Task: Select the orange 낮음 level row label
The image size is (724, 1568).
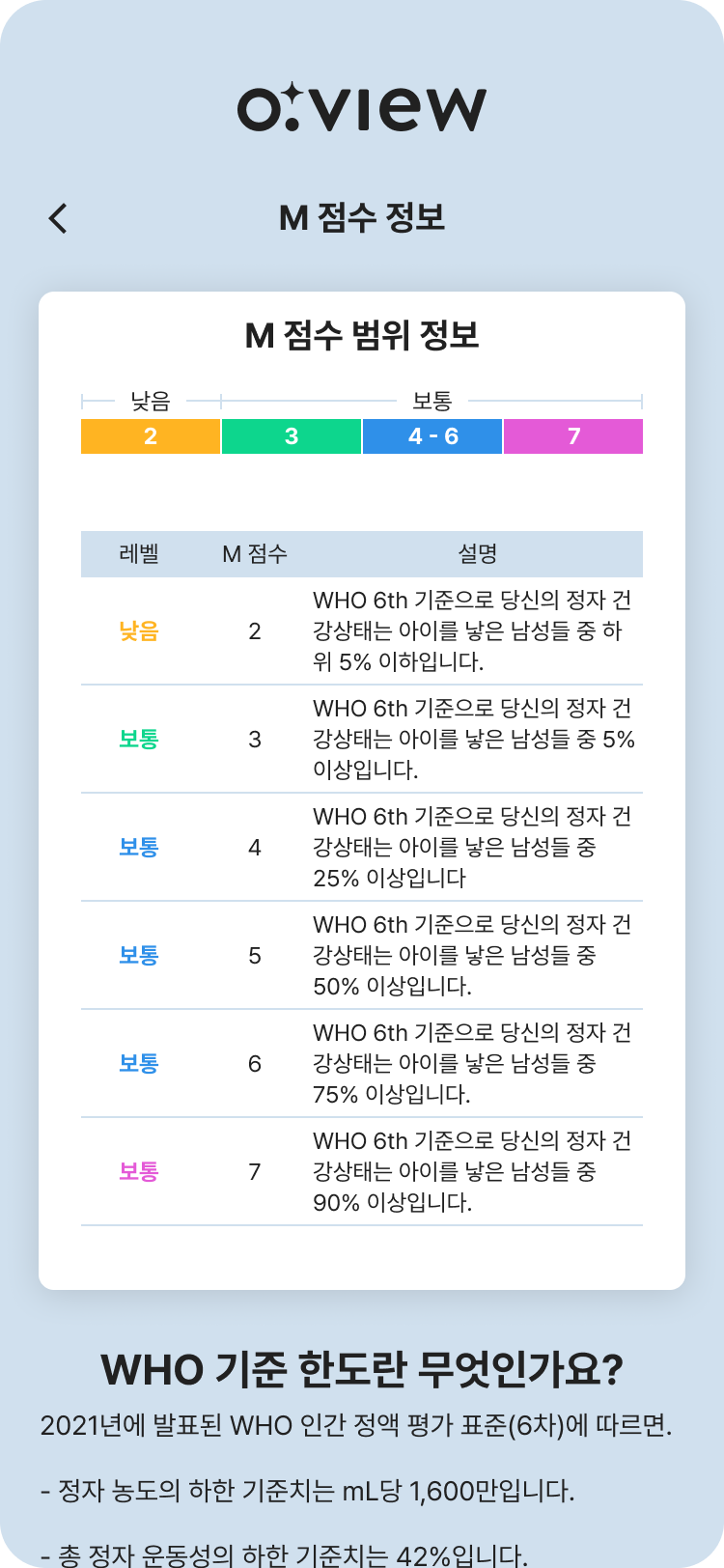Action: [x=139, y=631]
